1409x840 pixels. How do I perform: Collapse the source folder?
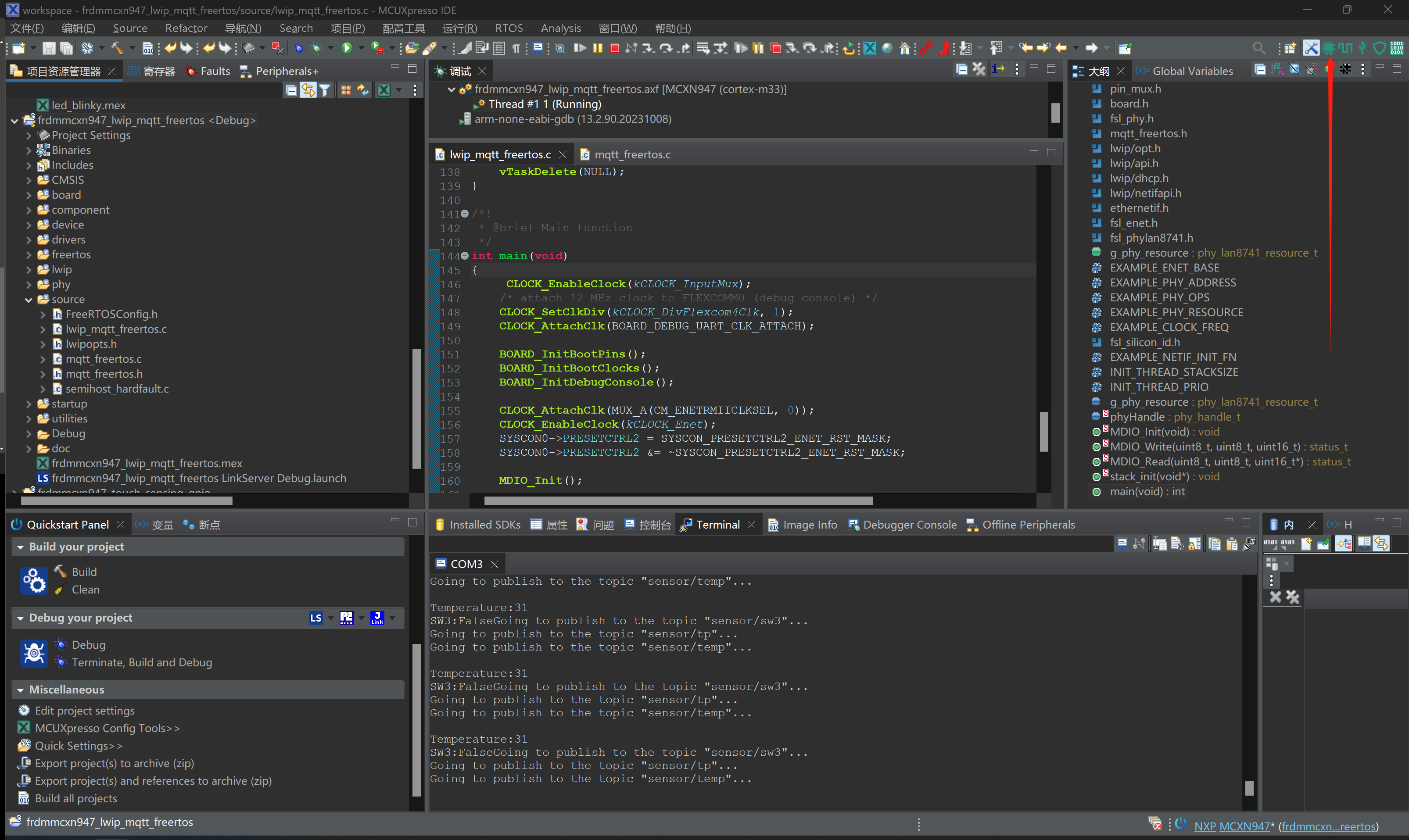coord(29,300)
